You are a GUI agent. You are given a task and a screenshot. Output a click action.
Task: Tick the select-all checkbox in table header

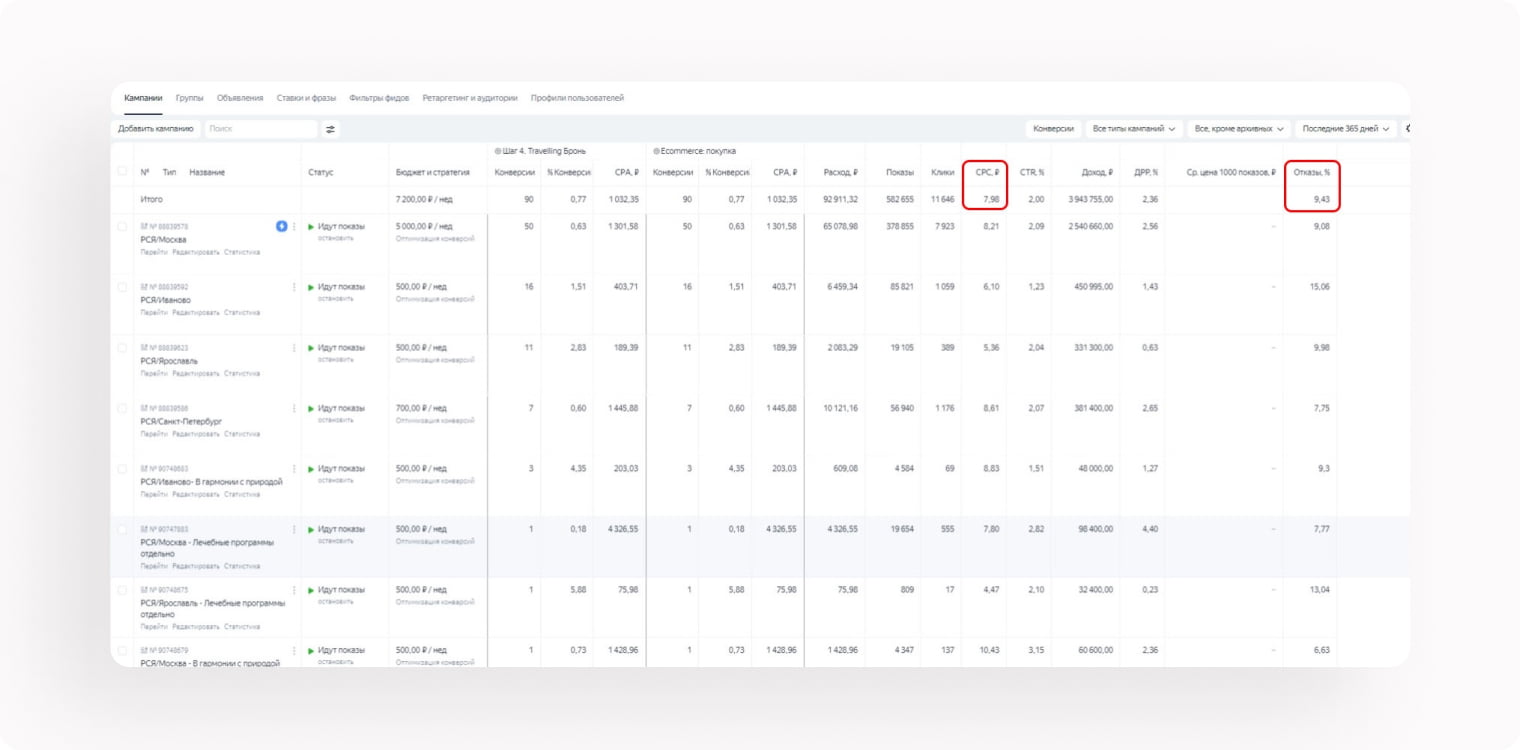pos(122,172)
